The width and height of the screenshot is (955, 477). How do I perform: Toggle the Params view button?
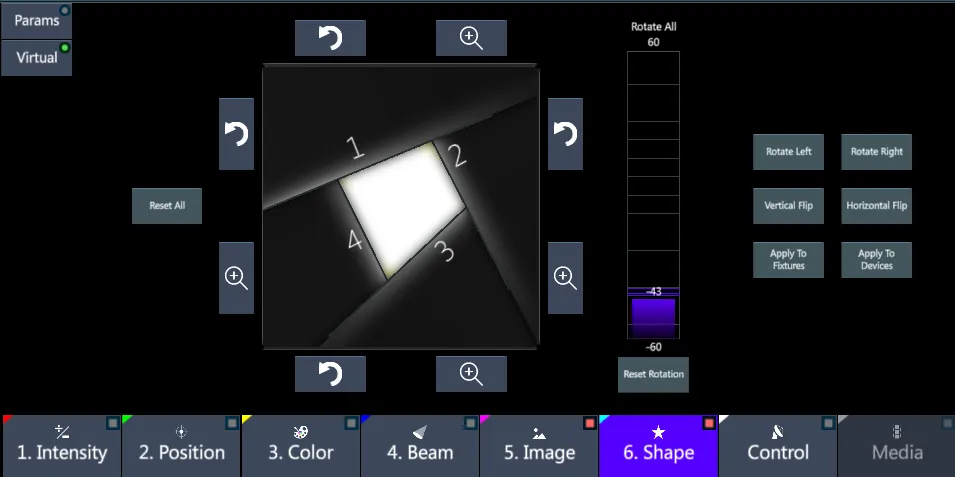(37, 21)
